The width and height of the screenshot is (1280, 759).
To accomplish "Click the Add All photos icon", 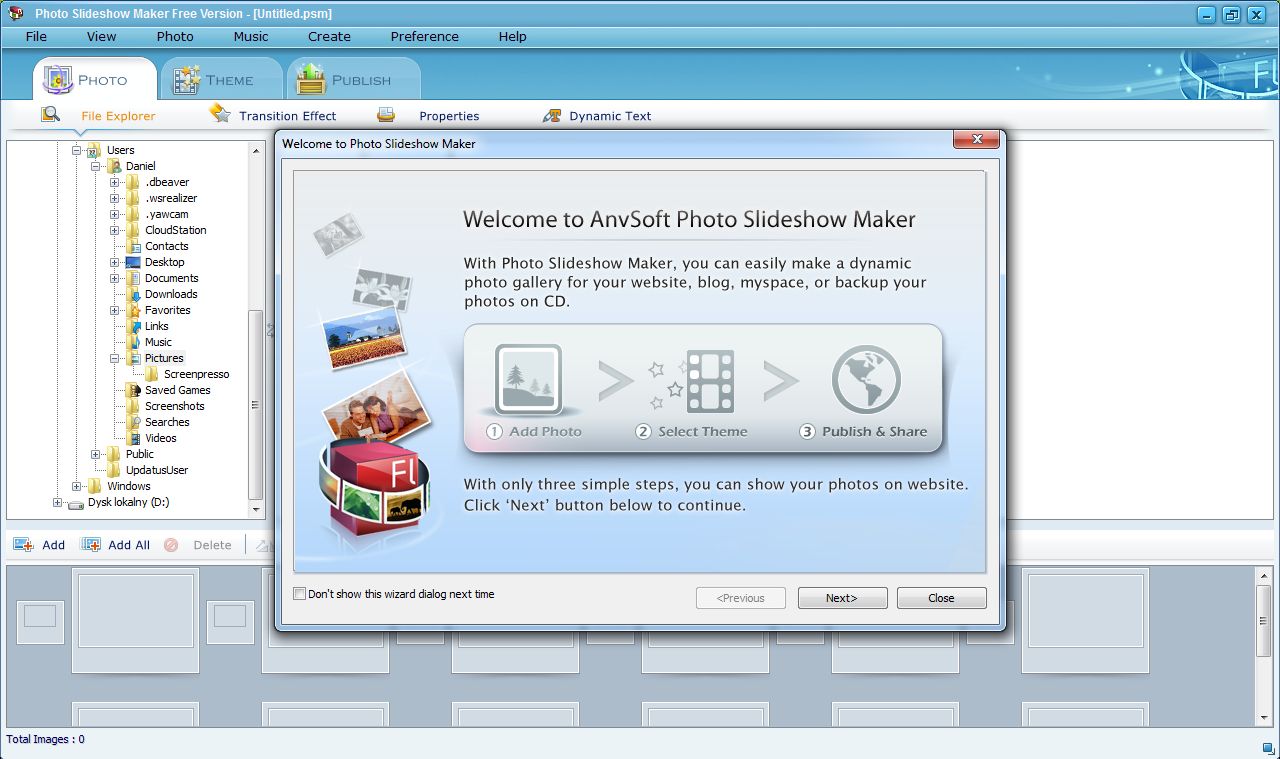I will coord(91,545).
